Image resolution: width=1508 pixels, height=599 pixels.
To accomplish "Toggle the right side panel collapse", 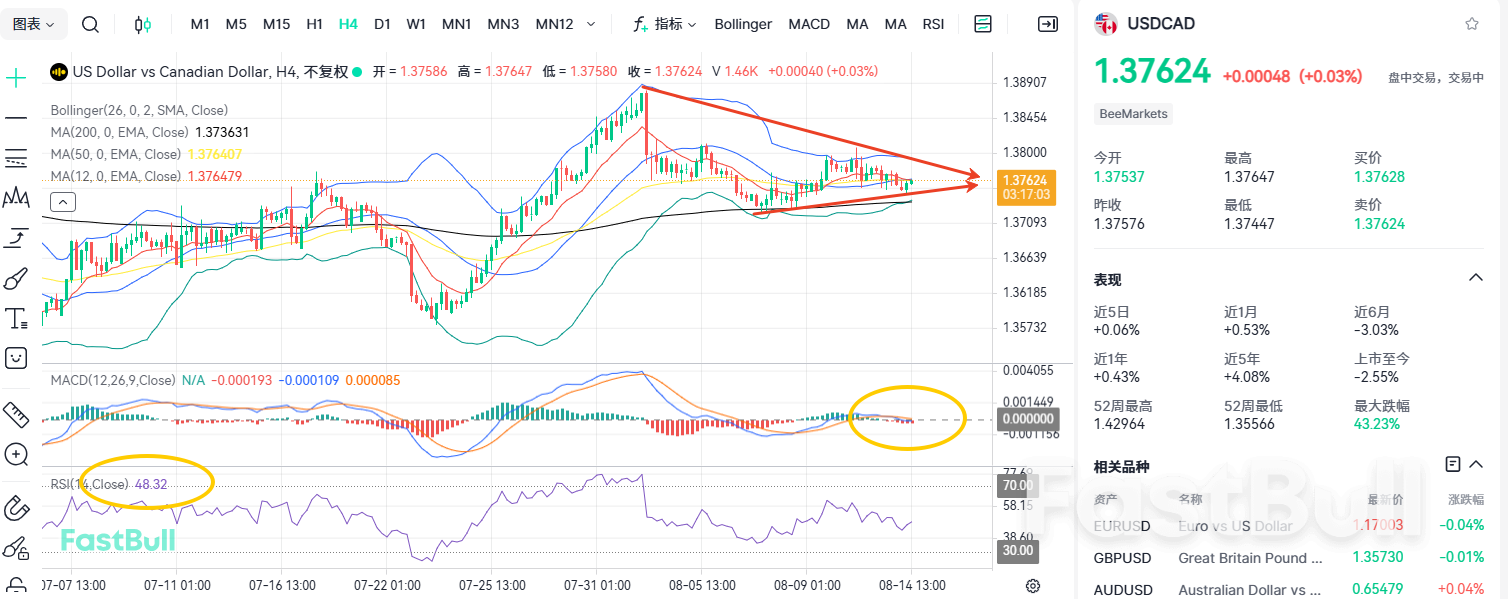I will pyautogui.click(x=1047, y=24).
